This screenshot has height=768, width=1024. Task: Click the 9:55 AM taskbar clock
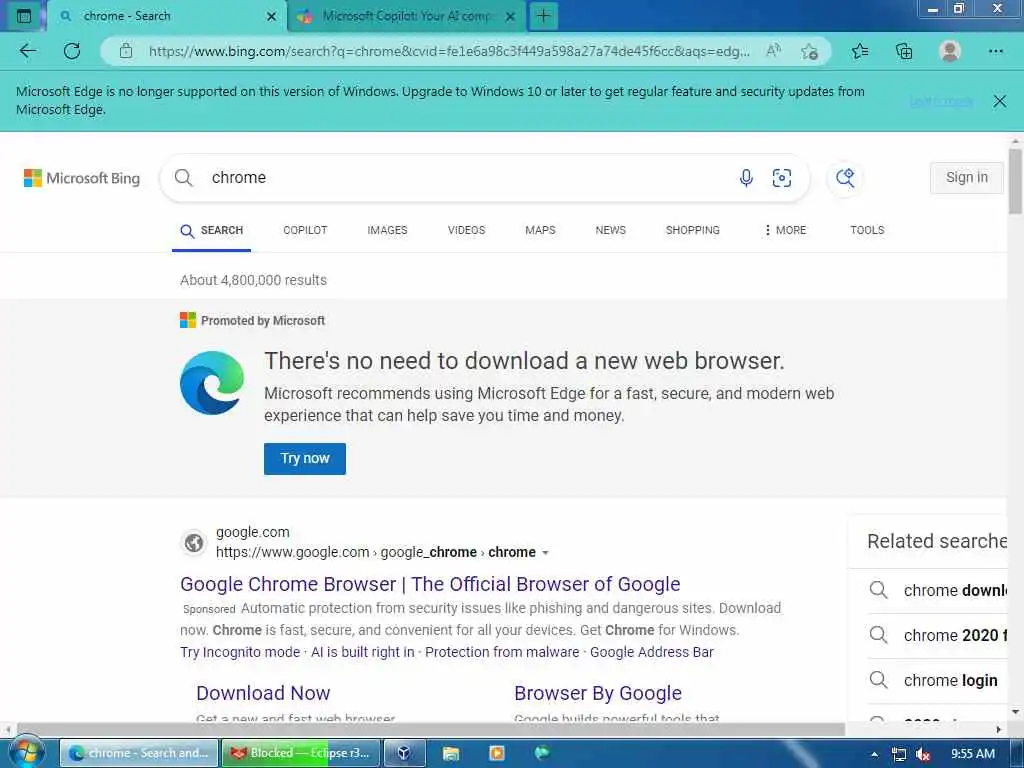pyautogui.click(x=972, y=754)
